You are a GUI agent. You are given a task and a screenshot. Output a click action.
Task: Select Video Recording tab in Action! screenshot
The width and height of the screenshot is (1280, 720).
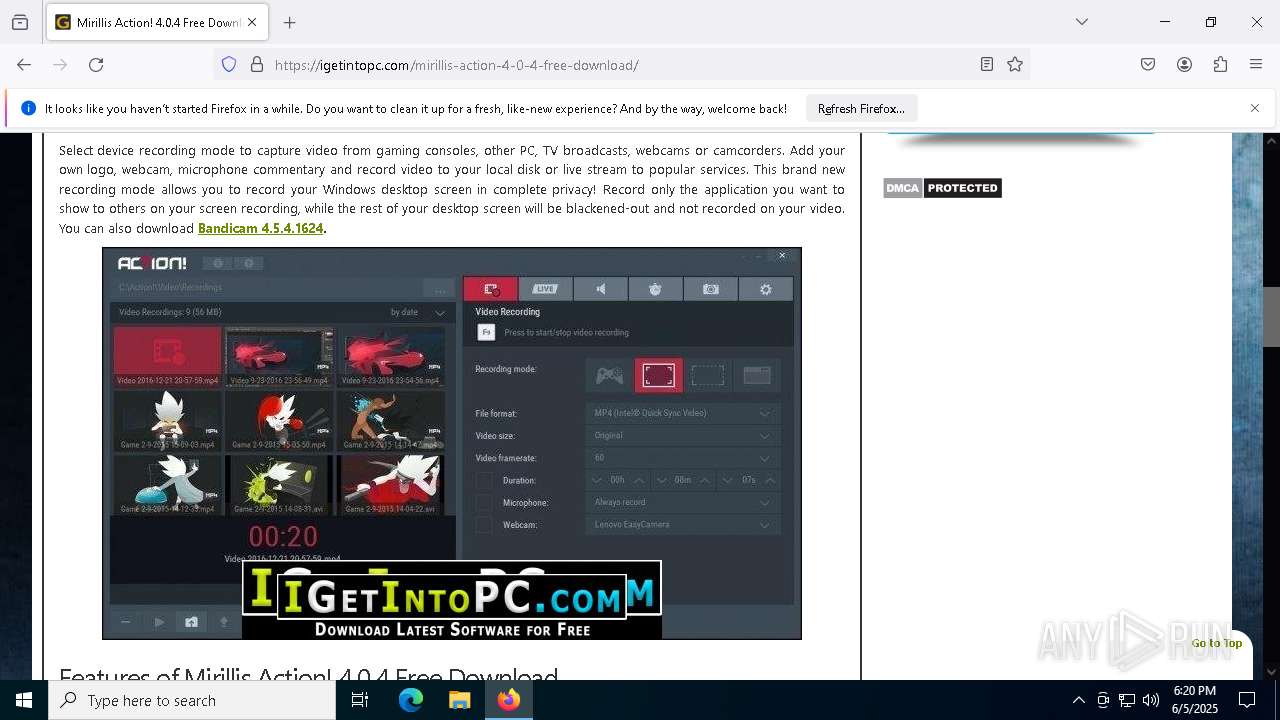(491, 289)
